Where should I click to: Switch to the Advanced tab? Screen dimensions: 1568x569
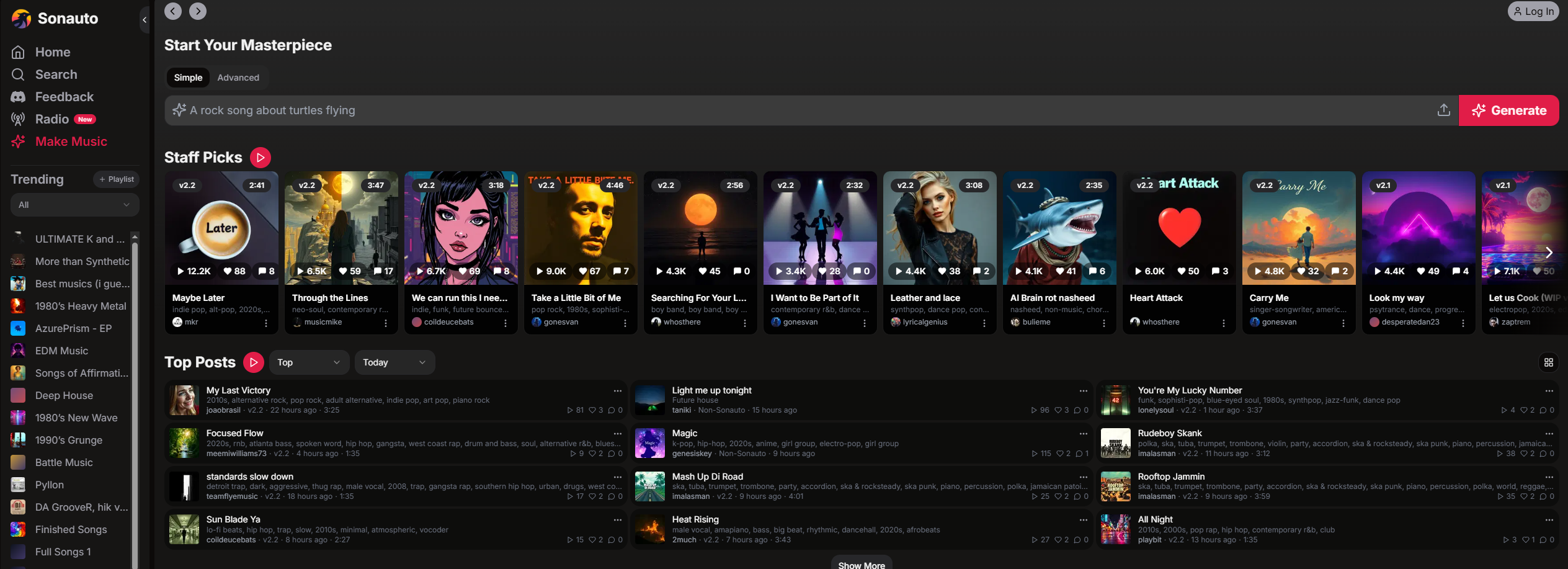[x=238, y=78]
